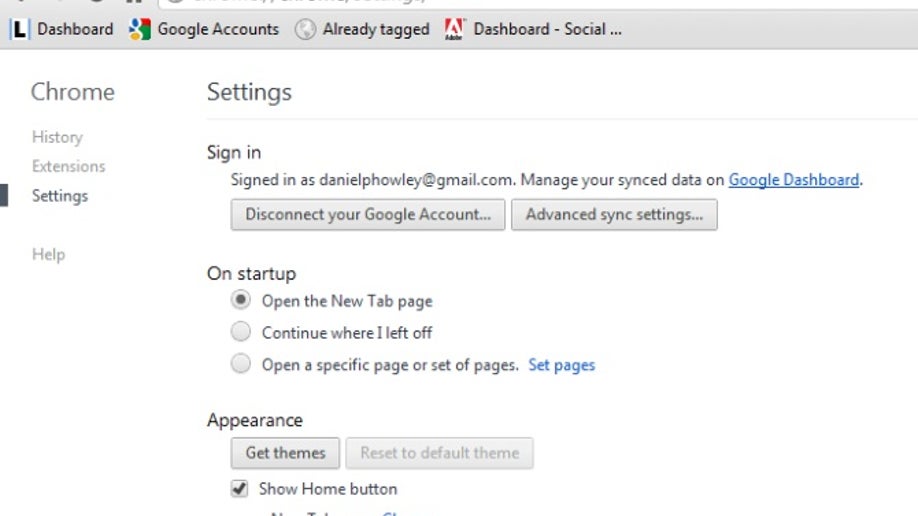918x516 pixels.
Task: Click Disconnect your Google Account button
Action: pyautogui.click(x=368, y=214)
